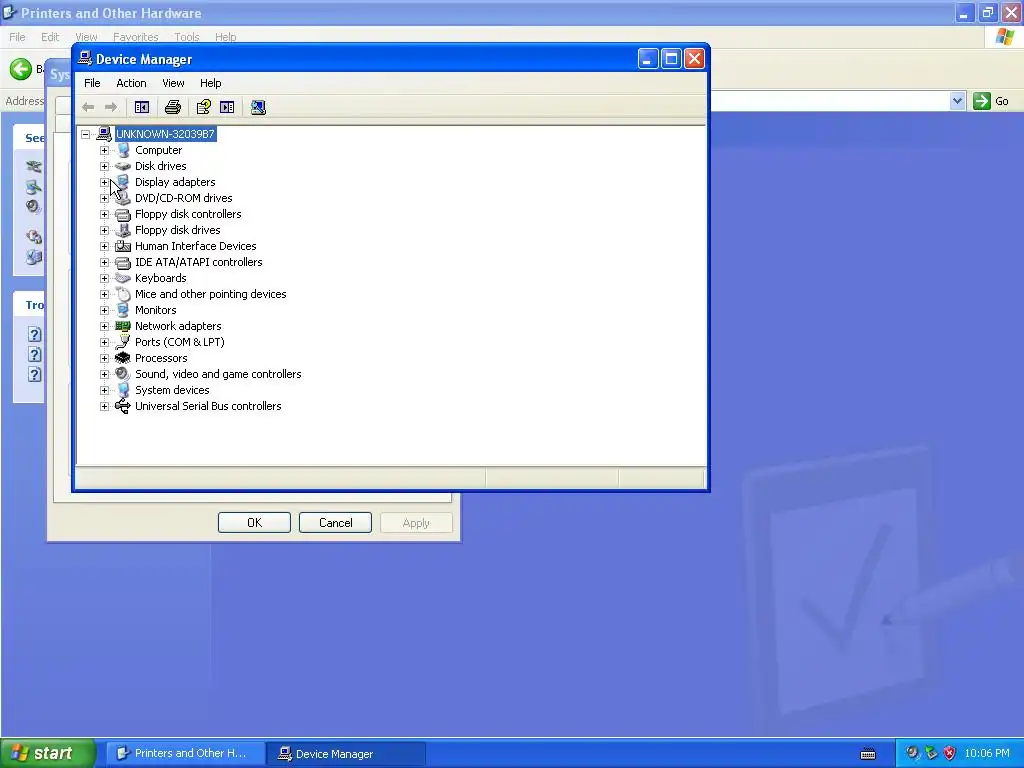Switch to Printers and Other H... taskbar button
The width and height of the screenshot is (1024, 768).
(x=185, y=753)
